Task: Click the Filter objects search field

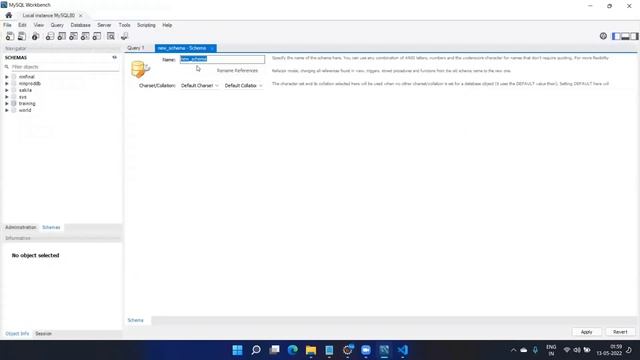Action: click(x=64, y=67)
